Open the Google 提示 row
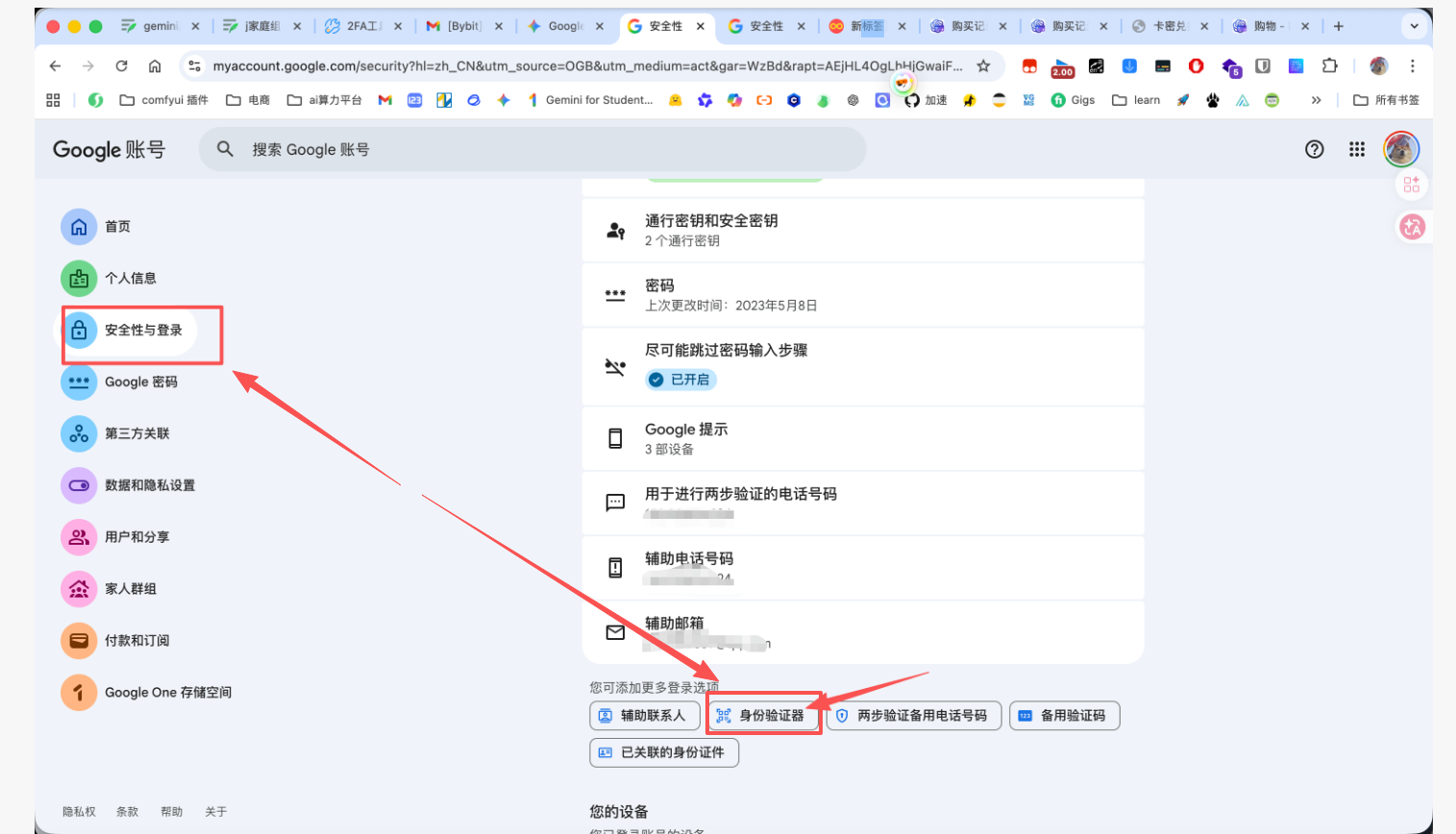The height and width of the screenshot is (834, 1456). click(x=863, y=438)
